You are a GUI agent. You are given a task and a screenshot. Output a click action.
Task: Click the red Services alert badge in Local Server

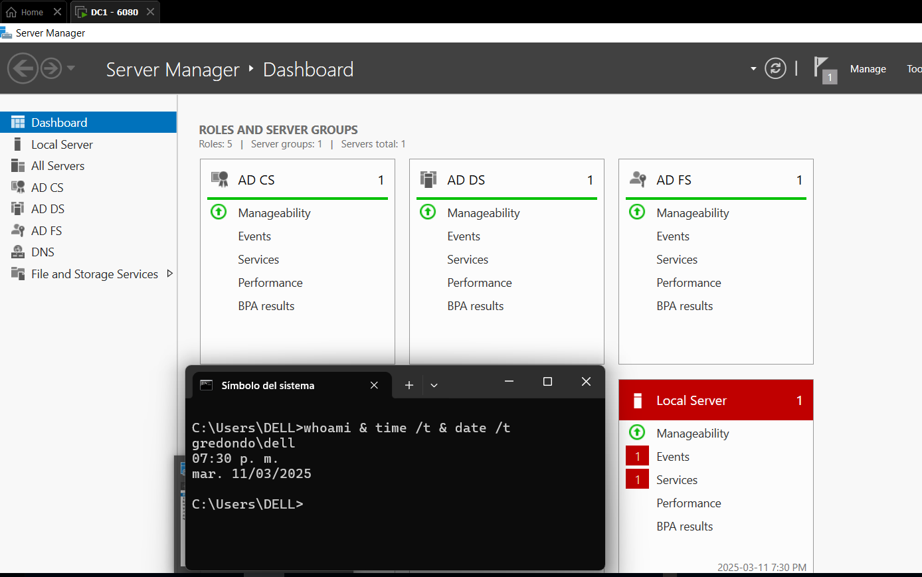637,480
